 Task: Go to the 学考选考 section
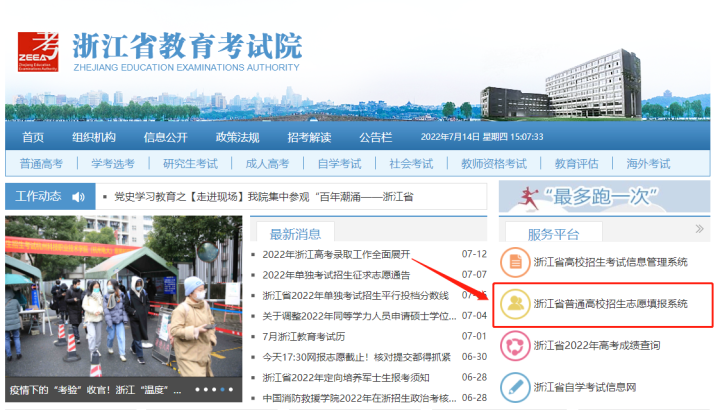pyautogui.click(x=113, y=164)
